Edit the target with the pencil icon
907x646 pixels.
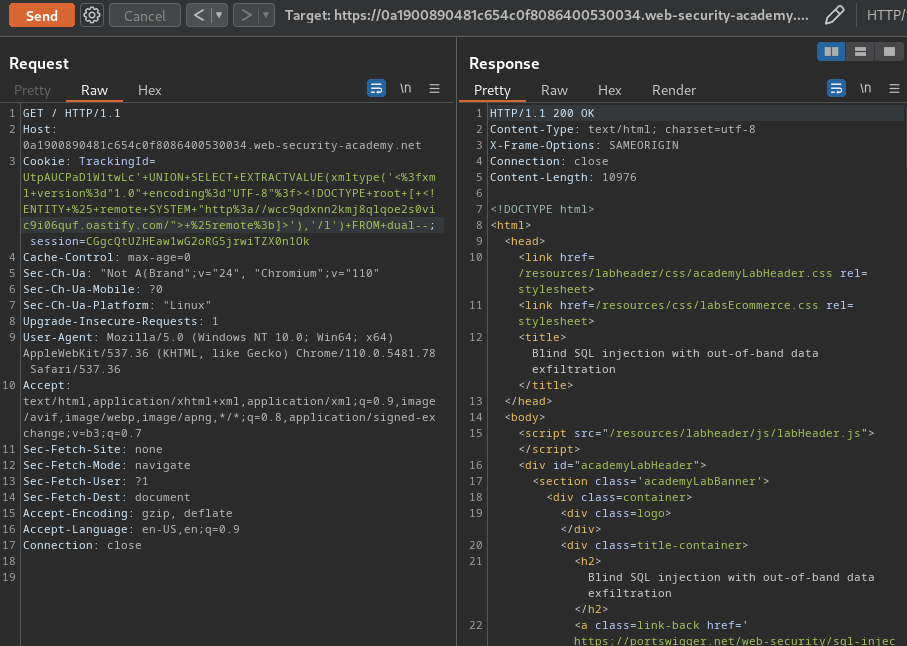[834, 15]
